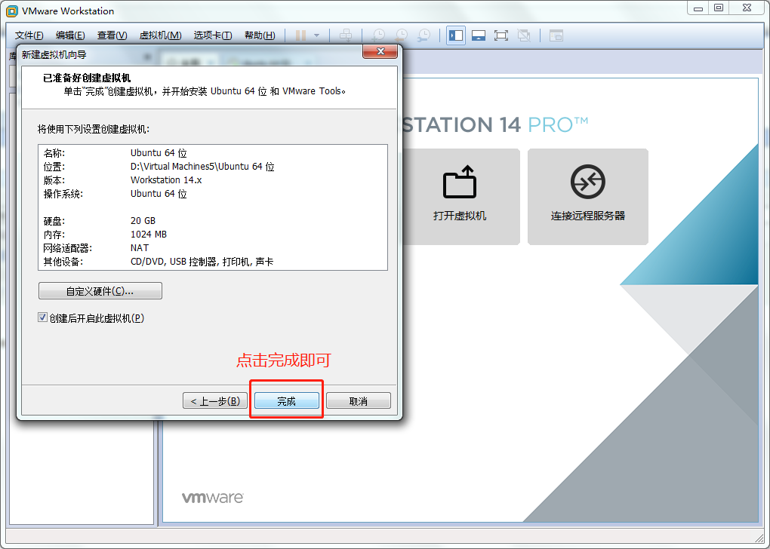This screenshot has width=770, height=549.
Task: Uncheck 创建后开启此虚拟机(P) checkbox
Action: (43, 318)
